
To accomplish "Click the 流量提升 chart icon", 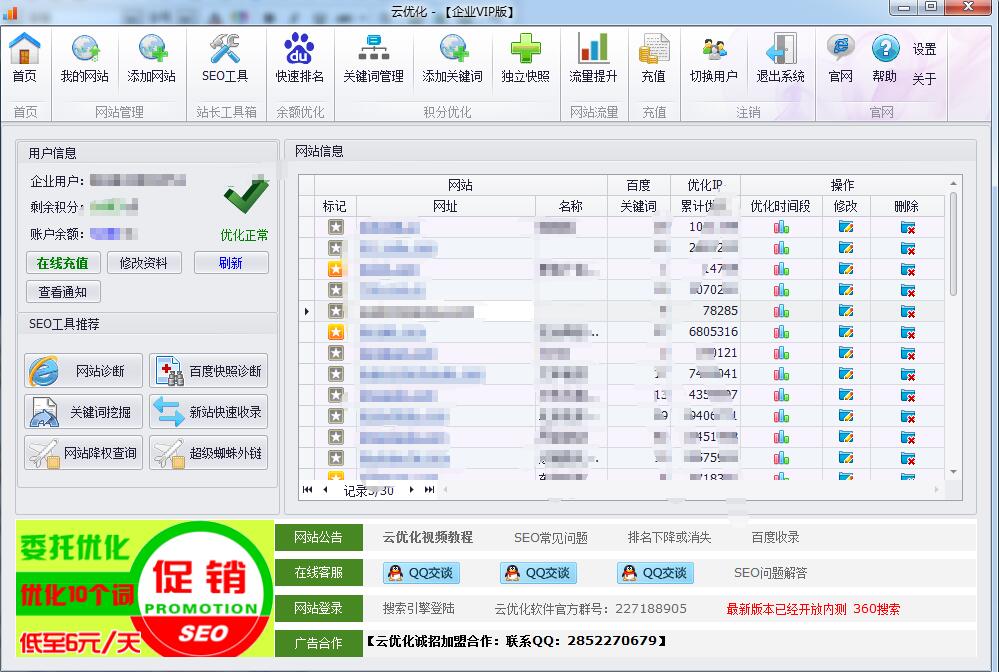I will pyautogui.click(x=593, y=58).
